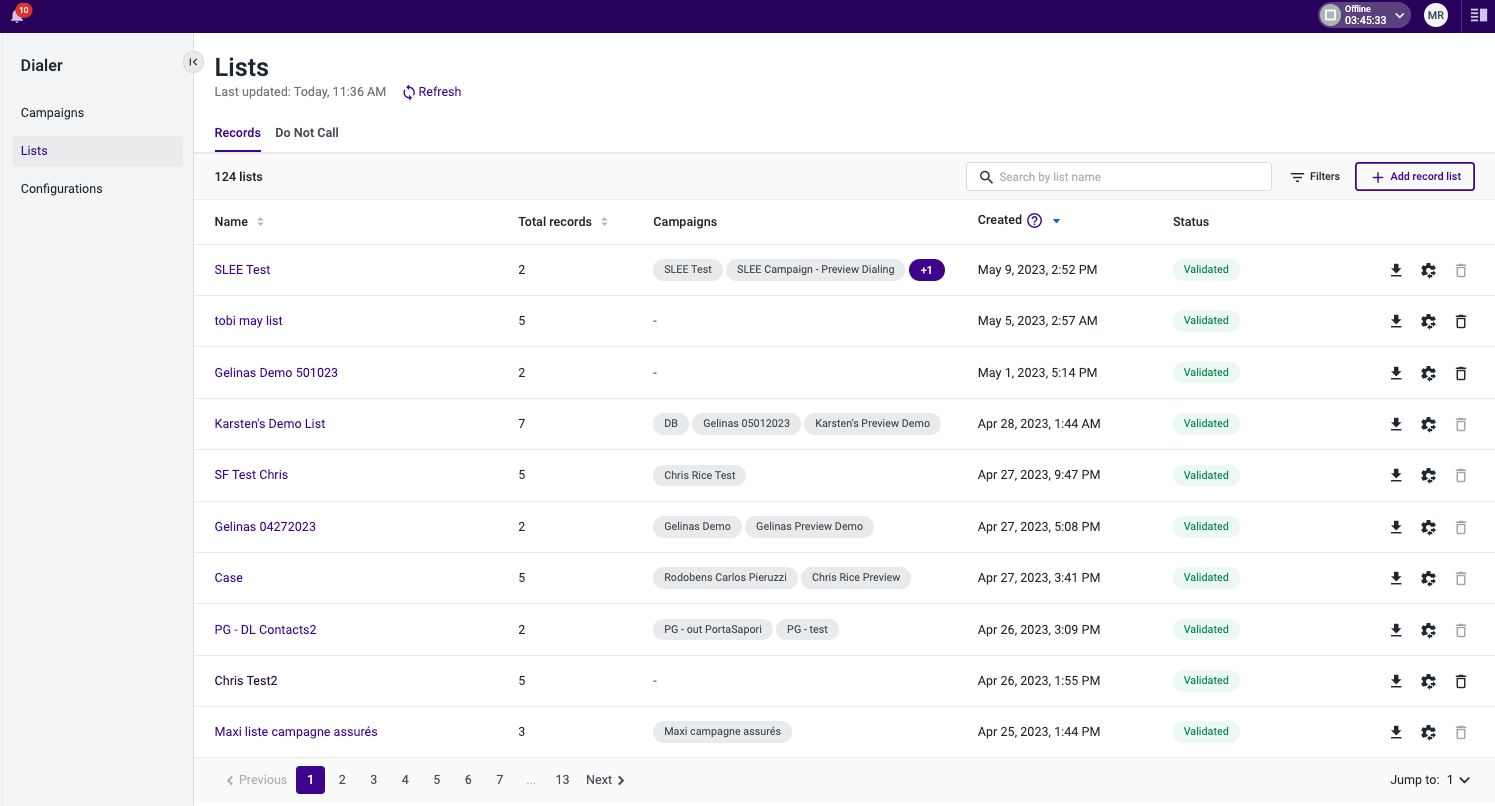
Task: Go to the Next page
Action: pyautogui.click(x=605, y=780)
